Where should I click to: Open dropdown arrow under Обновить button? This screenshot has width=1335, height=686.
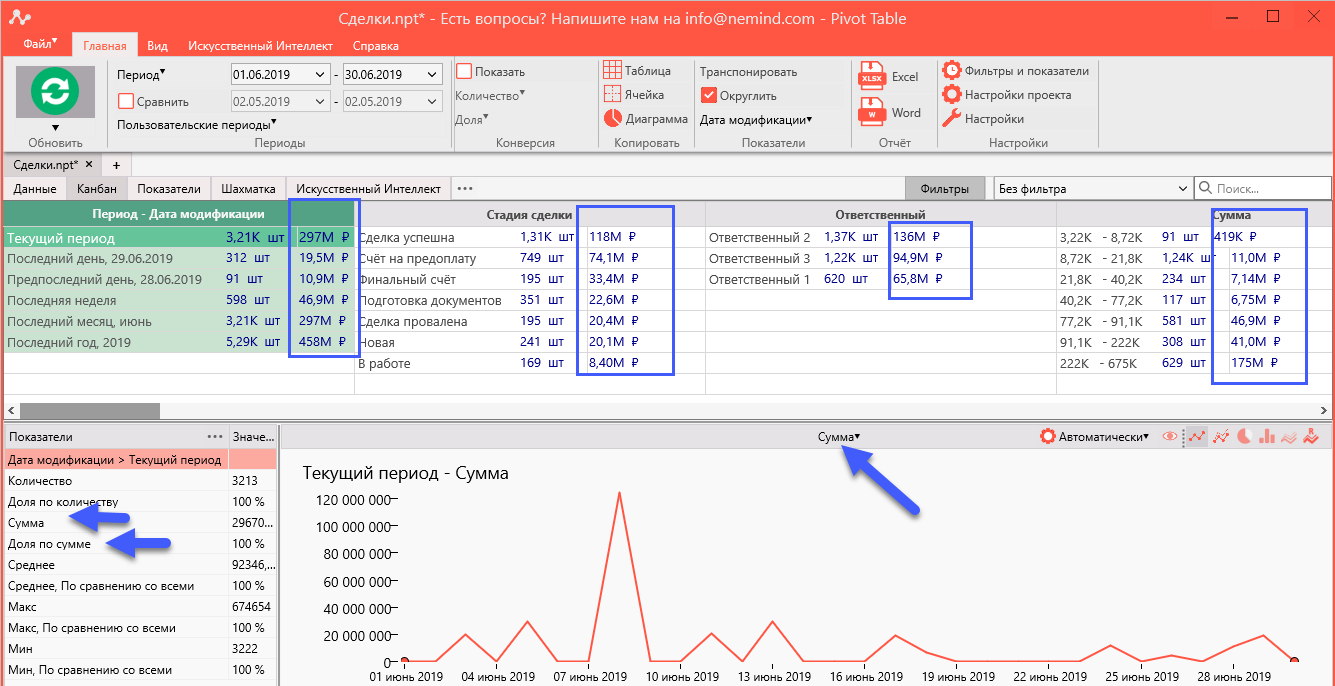click(x=55, y=127)
